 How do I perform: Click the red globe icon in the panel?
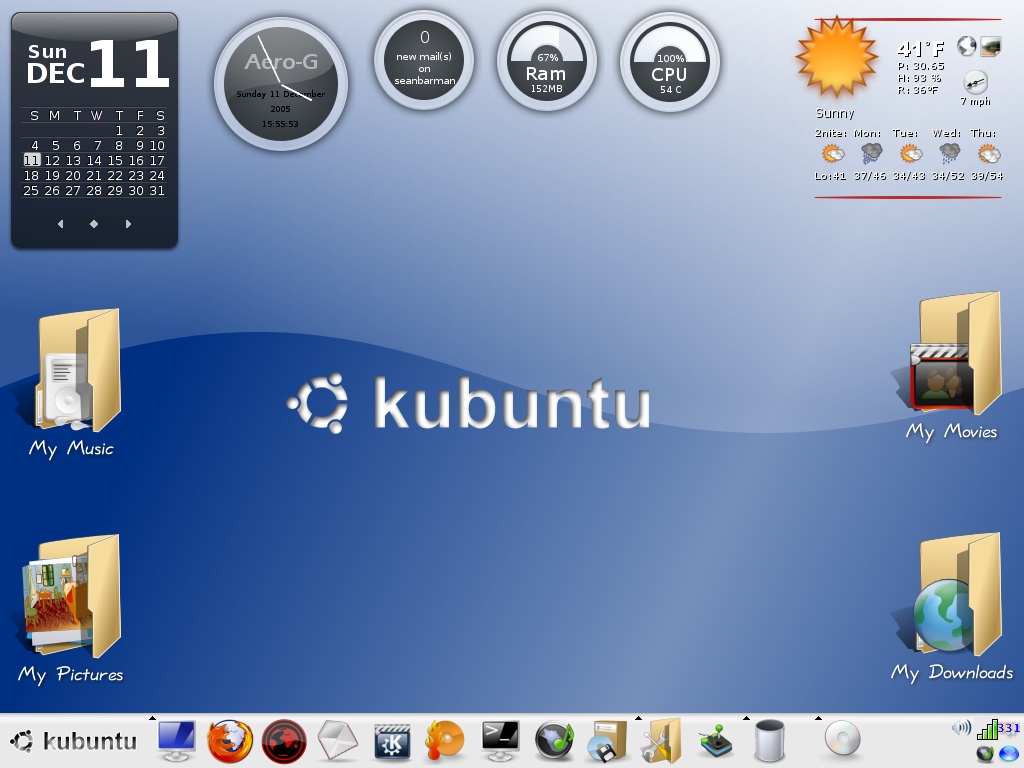(x=284, y=742)
